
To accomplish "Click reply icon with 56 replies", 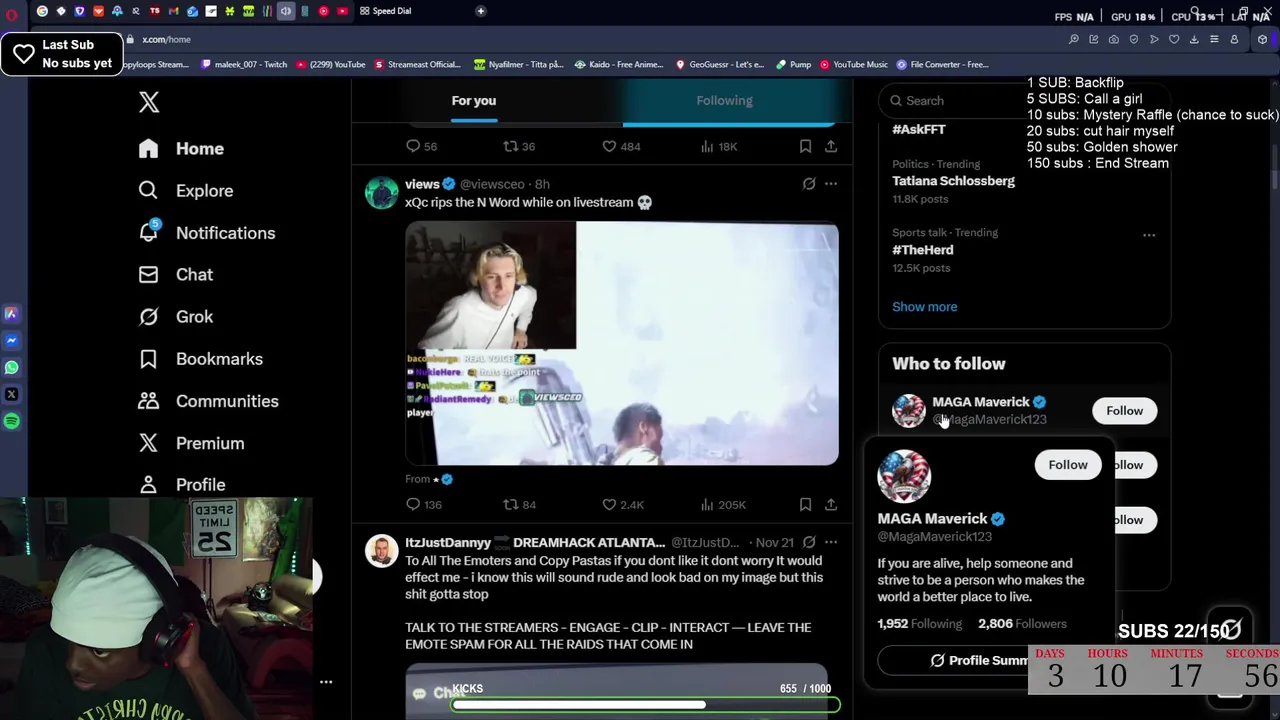I will 413,146.
